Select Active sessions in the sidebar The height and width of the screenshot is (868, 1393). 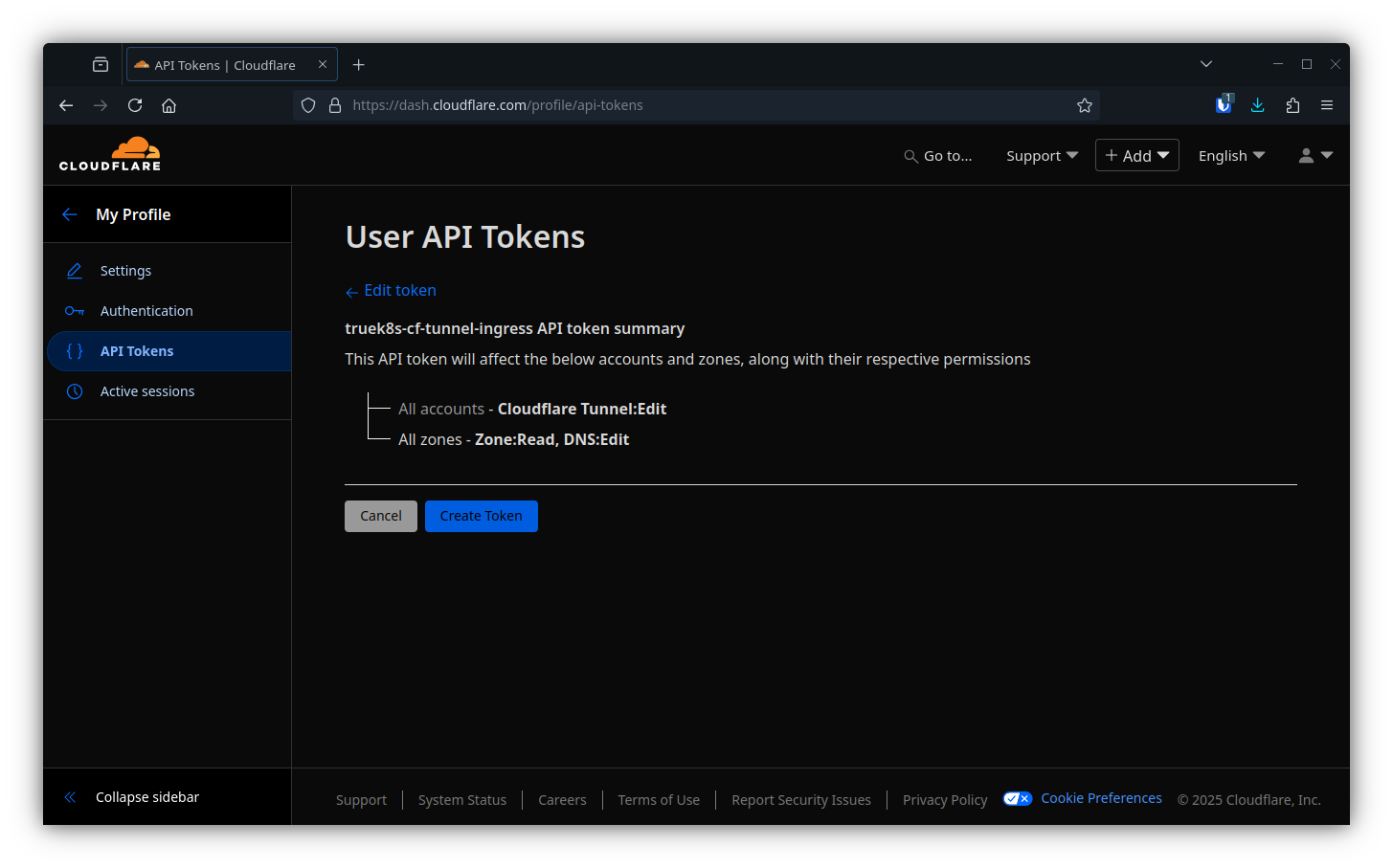(147, 391)
